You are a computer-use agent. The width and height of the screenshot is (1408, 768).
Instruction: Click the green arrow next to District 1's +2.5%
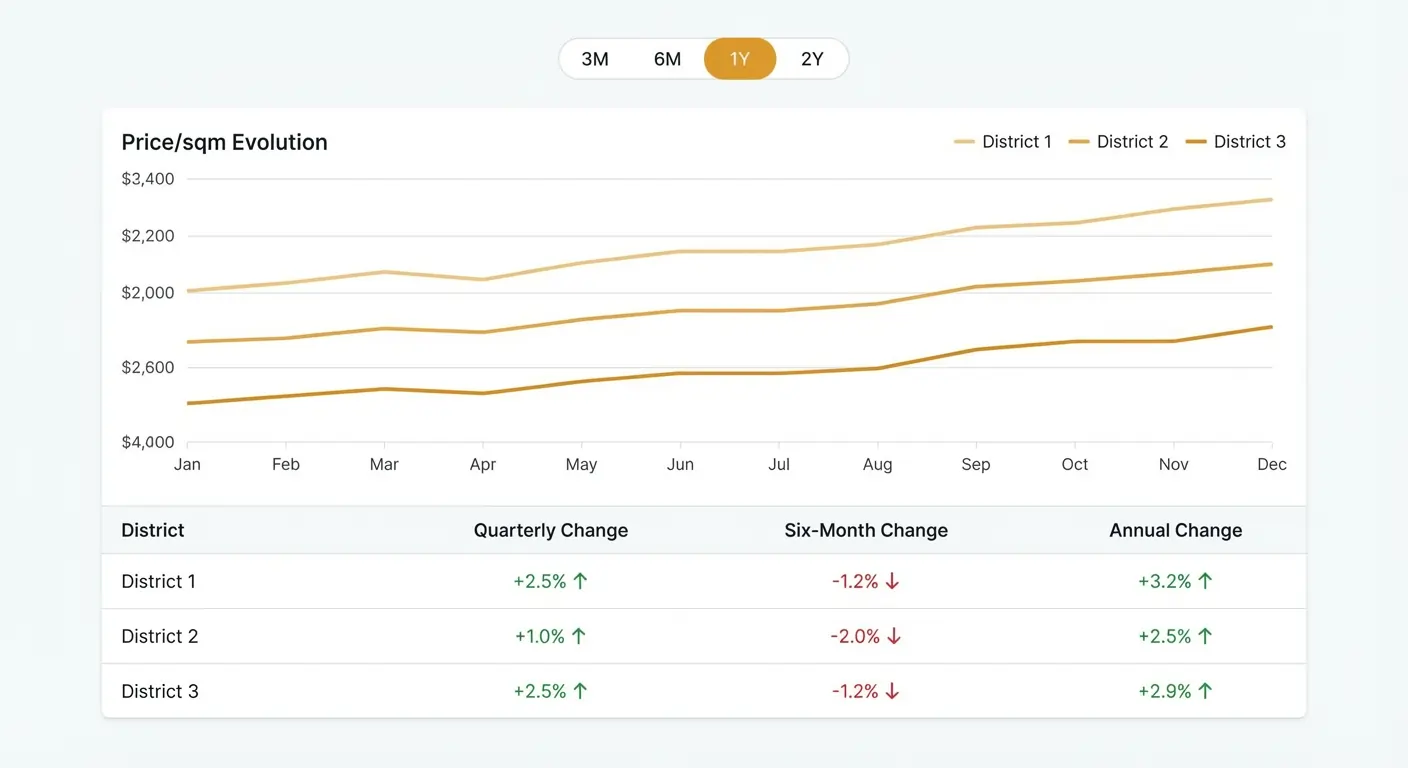[x=582, y=580]
